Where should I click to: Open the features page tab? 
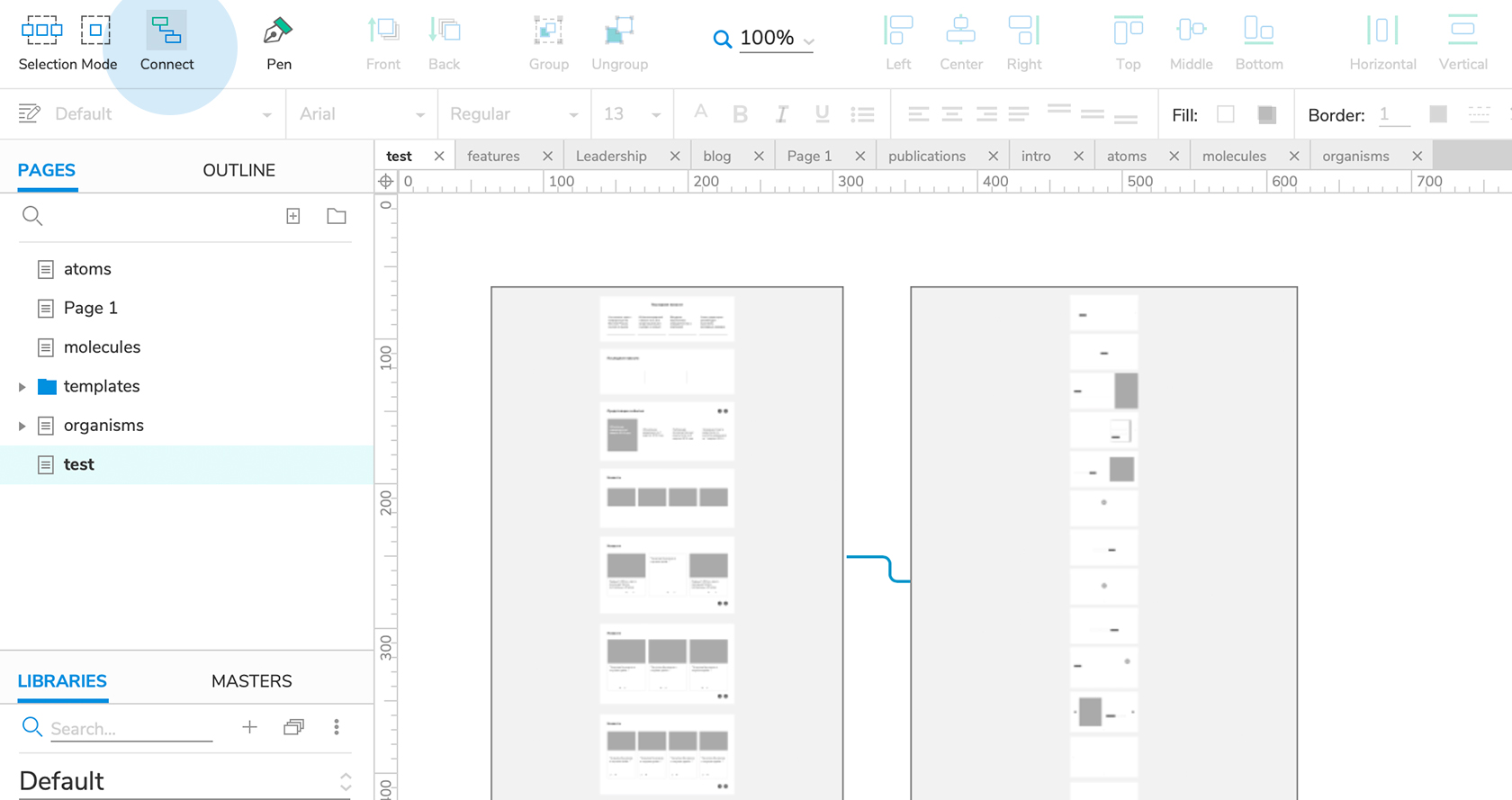[x=493, y=156]
